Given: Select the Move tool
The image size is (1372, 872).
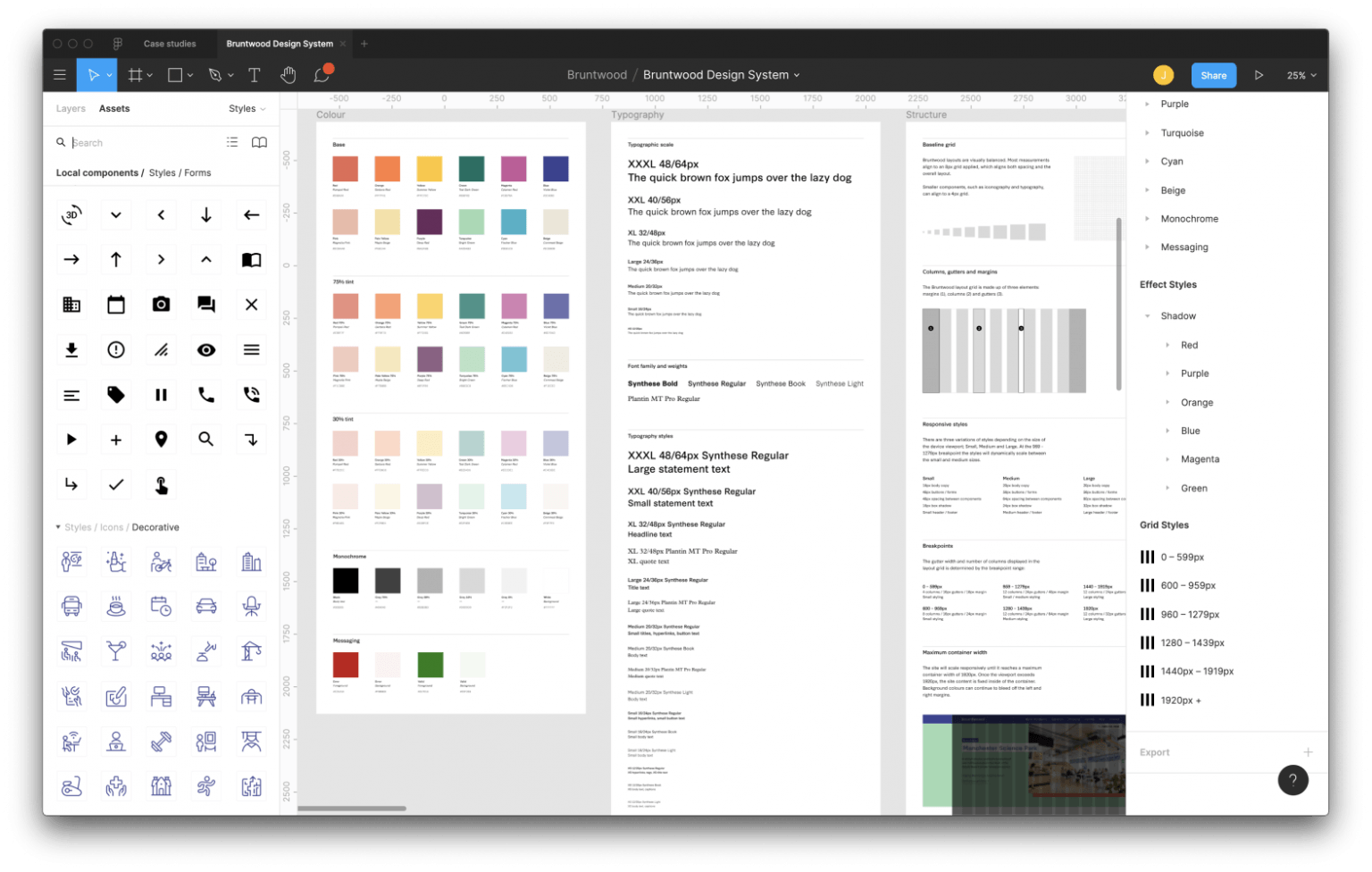Looking at the screenshot, I should (x=94, y=75).
